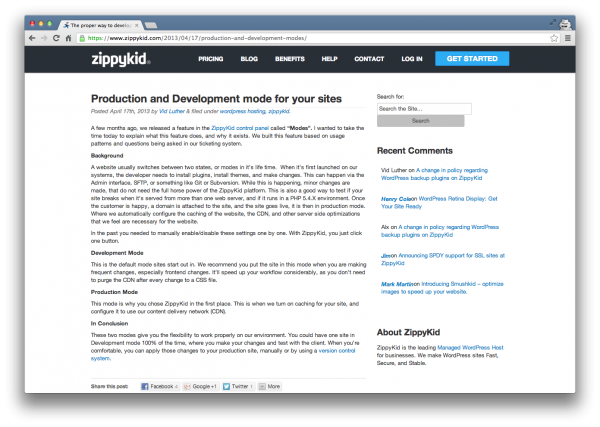Click the Mark Martin commenter name

click(x=397, y=284)
